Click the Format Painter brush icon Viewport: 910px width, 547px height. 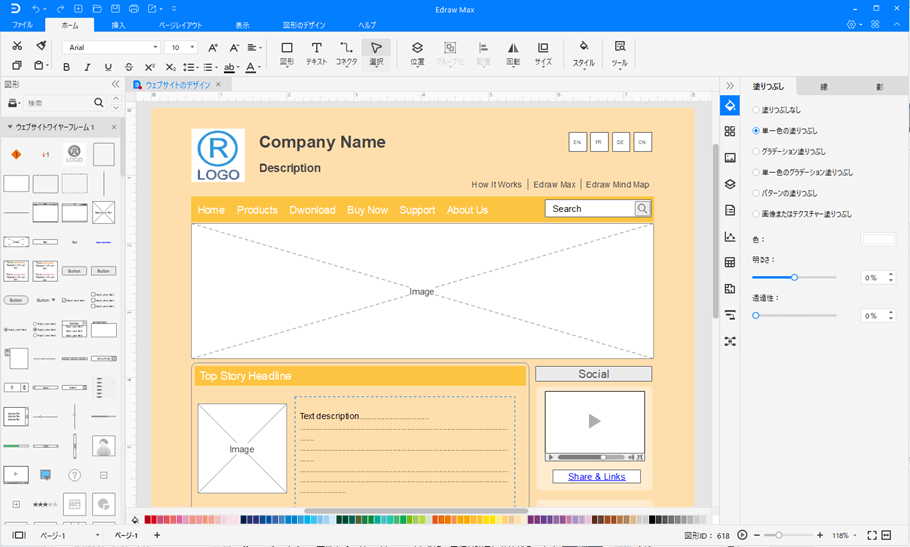[41, 46]
